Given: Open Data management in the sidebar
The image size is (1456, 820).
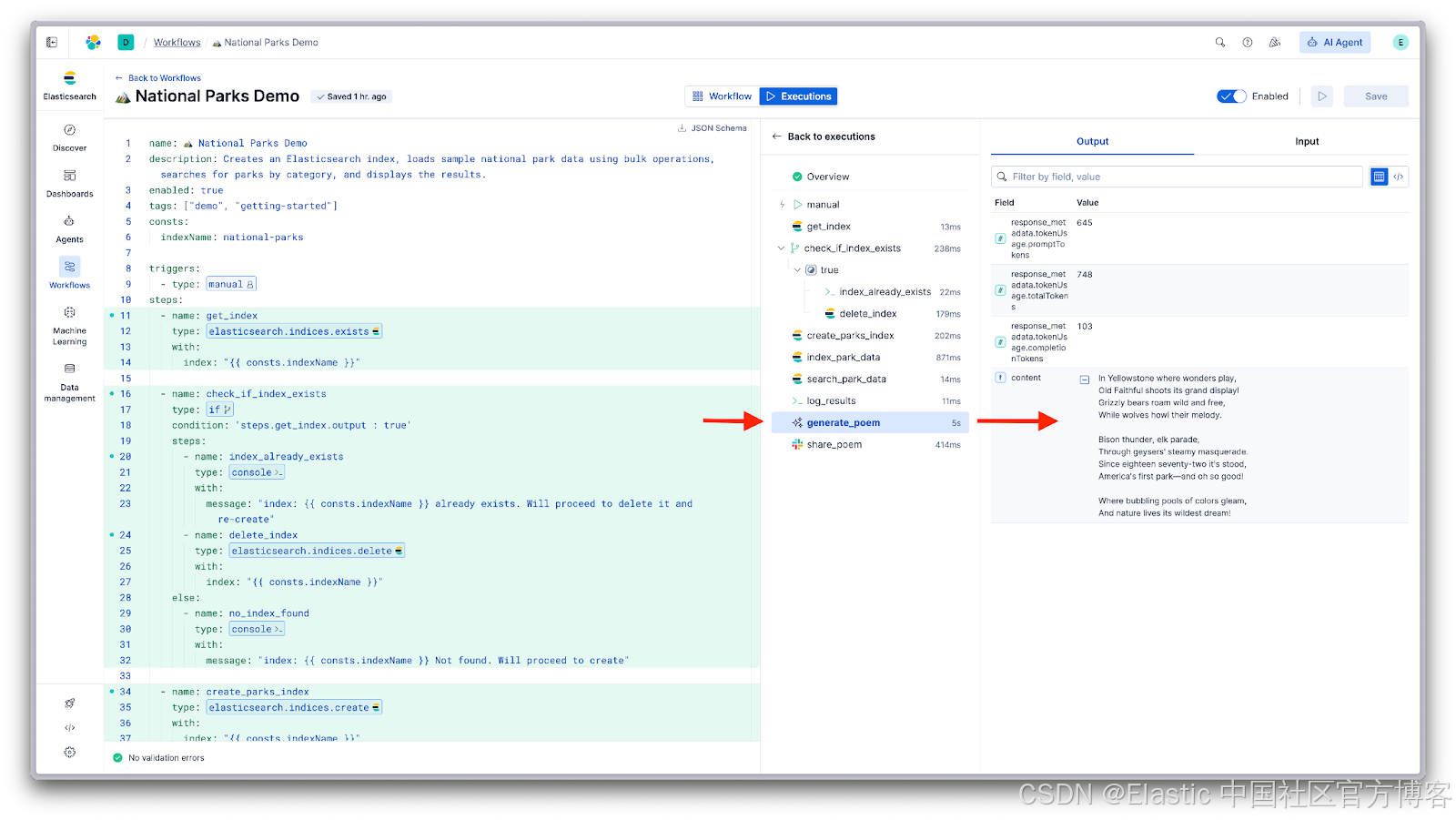Looking at the screenshot, I should click(x=70, y=381).
